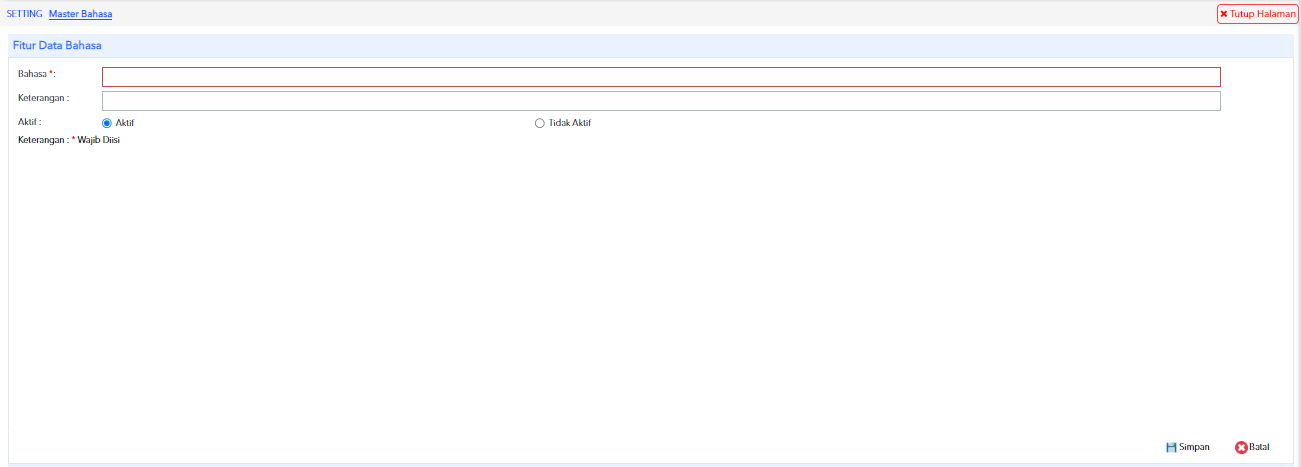
Task: Click the 'Bahasa *:' field label
Action: 37,74
